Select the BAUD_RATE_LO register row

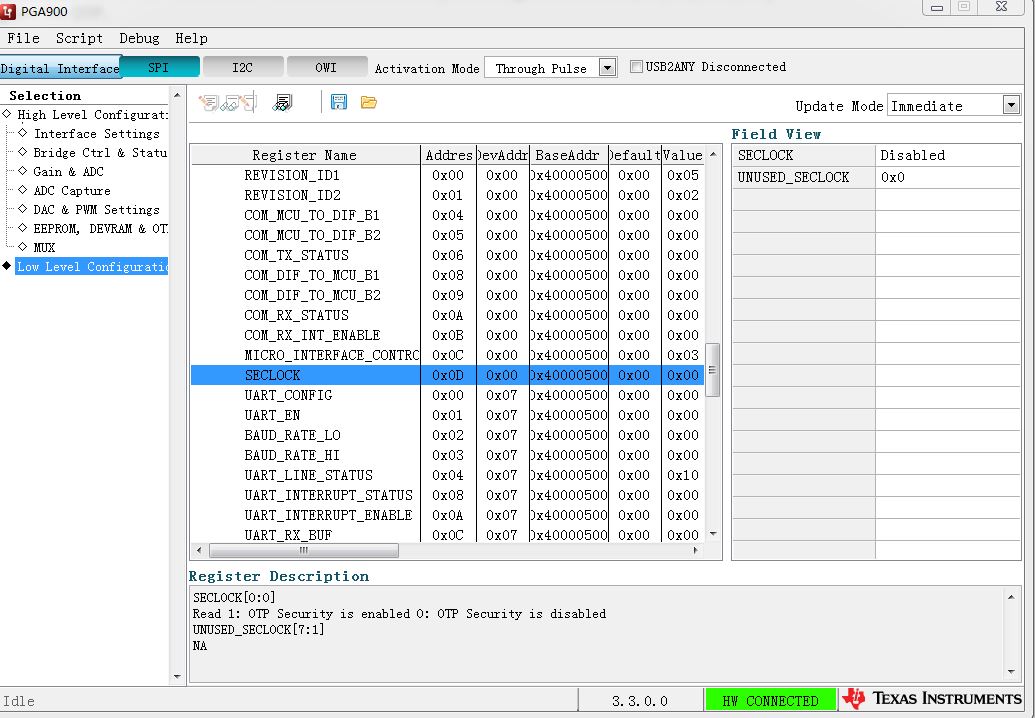447,435
